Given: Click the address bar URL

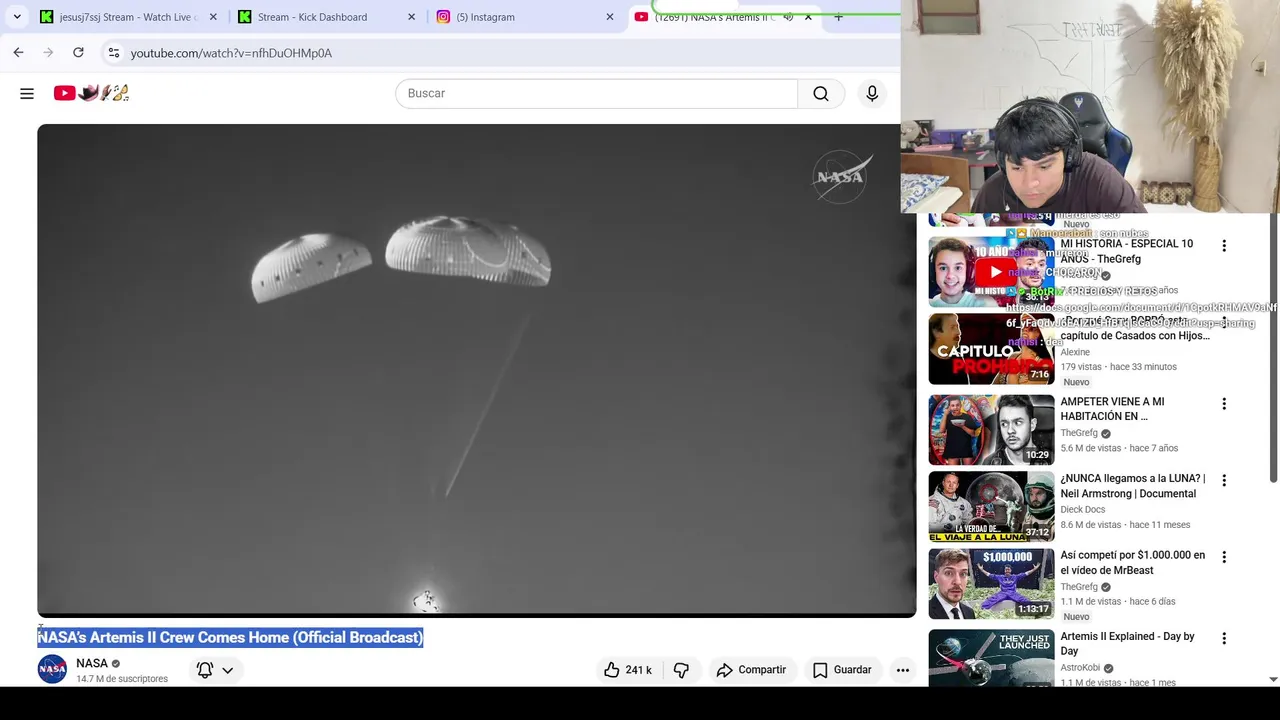Looking at the screenshot, I should [231, 53].
